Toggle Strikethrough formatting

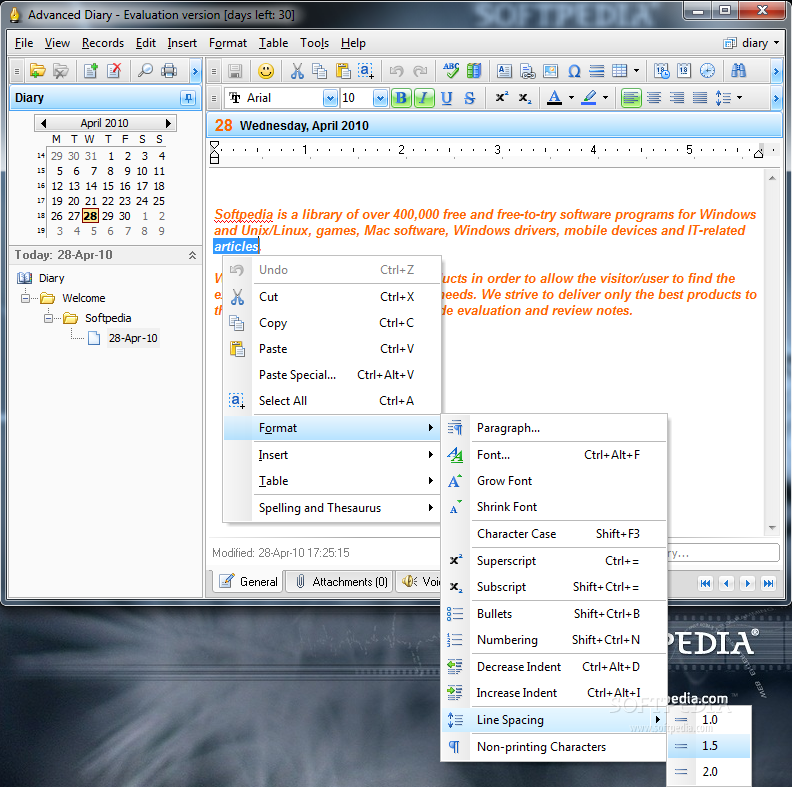[x=470, y=97]
